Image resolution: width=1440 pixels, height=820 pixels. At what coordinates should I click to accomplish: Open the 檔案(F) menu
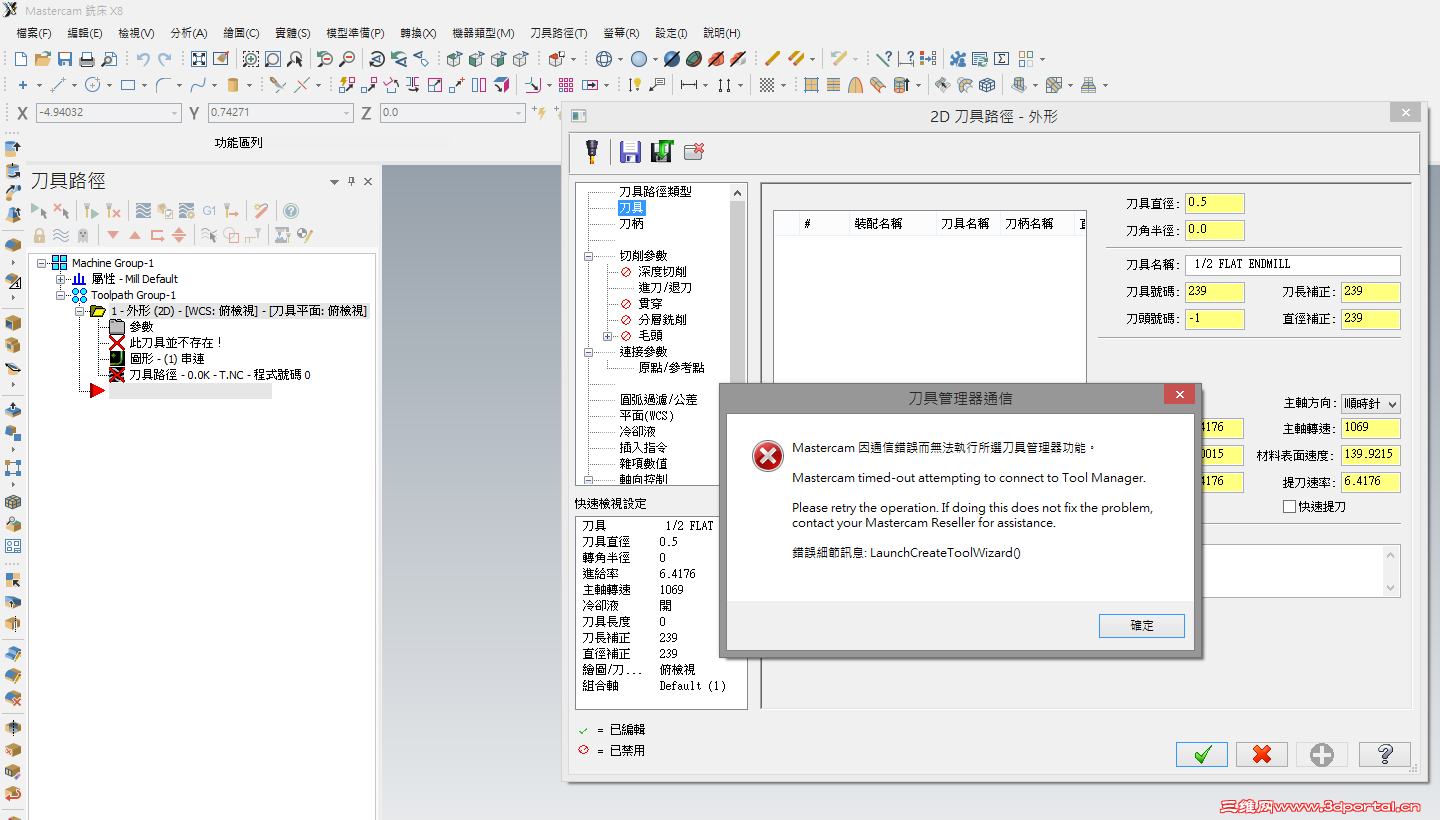coord(35,33)
